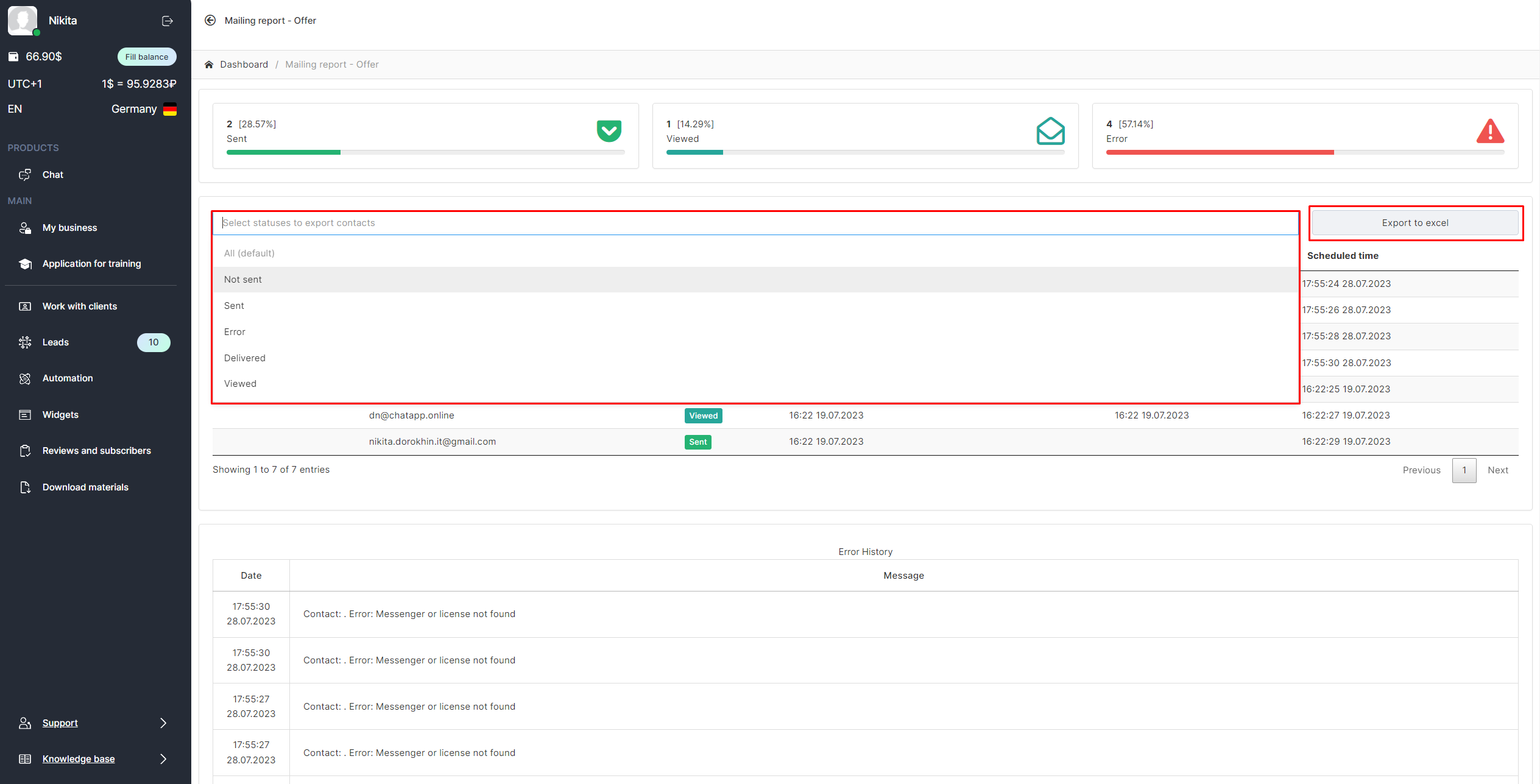Click the Fill balance button
This screenshot has height=784, width=1540.
[147, 57]
